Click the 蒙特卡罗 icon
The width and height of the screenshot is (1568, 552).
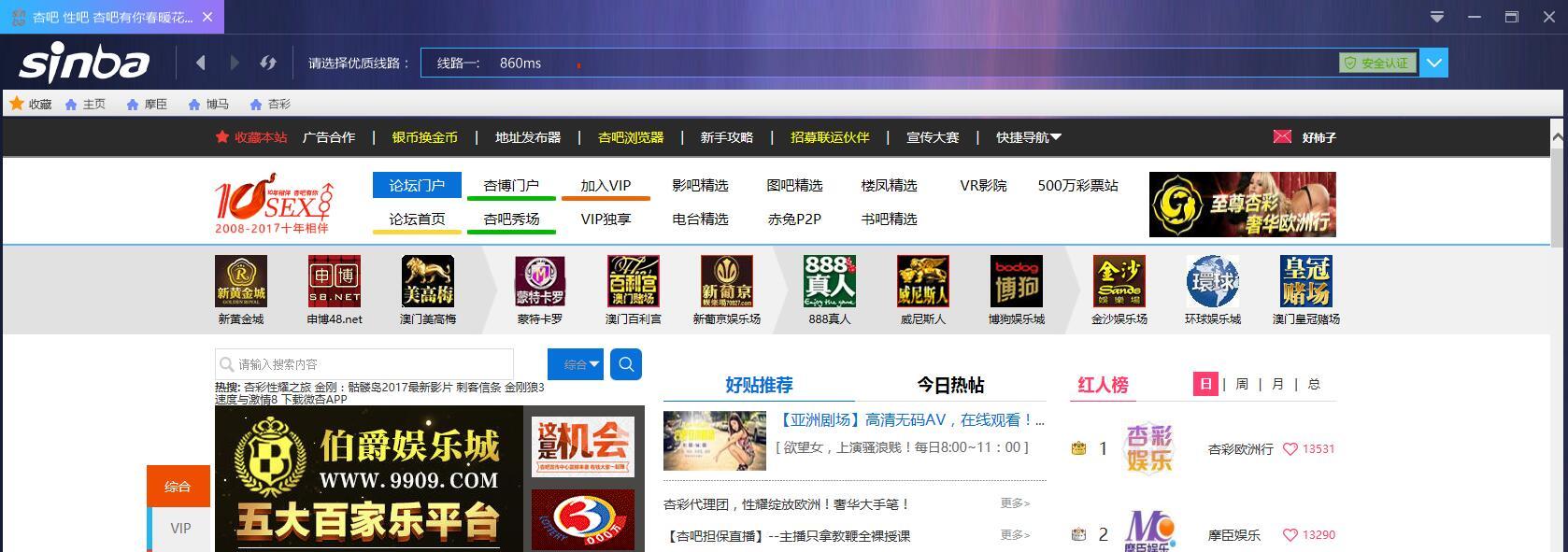[540, 281]
